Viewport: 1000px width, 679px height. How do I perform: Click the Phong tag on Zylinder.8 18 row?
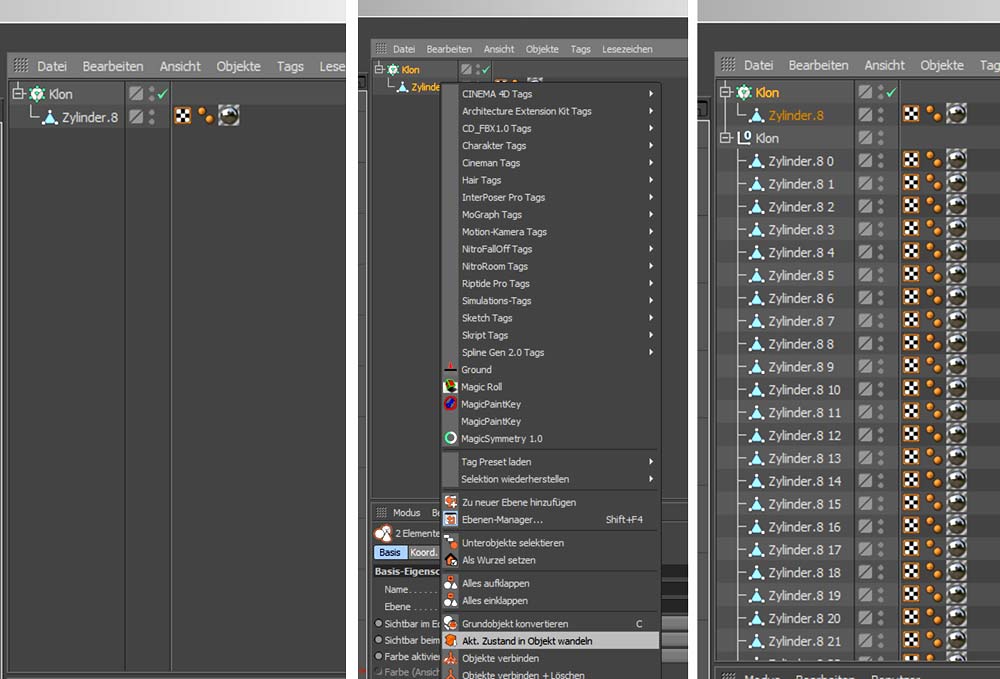pos(934,573)
